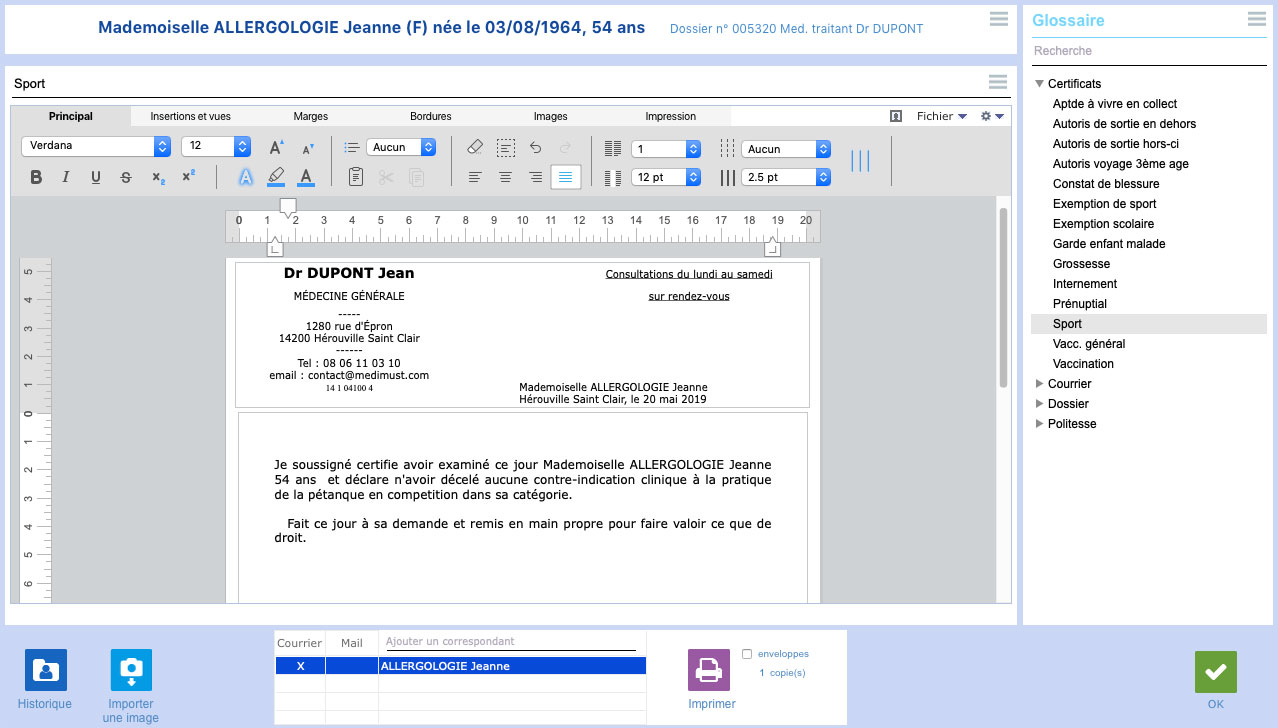Click the underline button
1278x728 pixels.
coord(96,178)
